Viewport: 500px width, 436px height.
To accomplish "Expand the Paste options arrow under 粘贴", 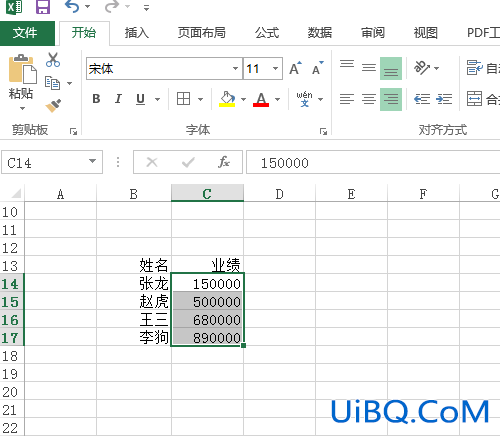I will tap(22, 108).
